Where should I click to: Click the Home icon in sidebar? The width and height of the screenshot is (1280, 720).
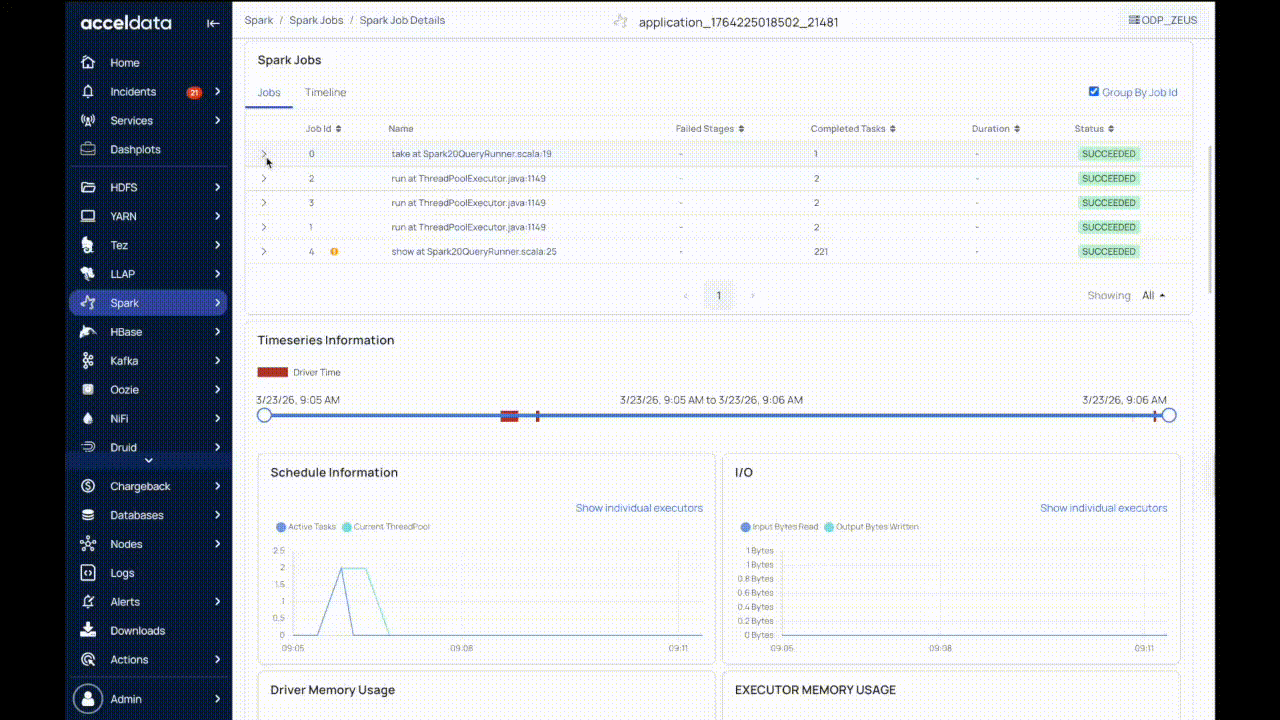click(88, 62)
